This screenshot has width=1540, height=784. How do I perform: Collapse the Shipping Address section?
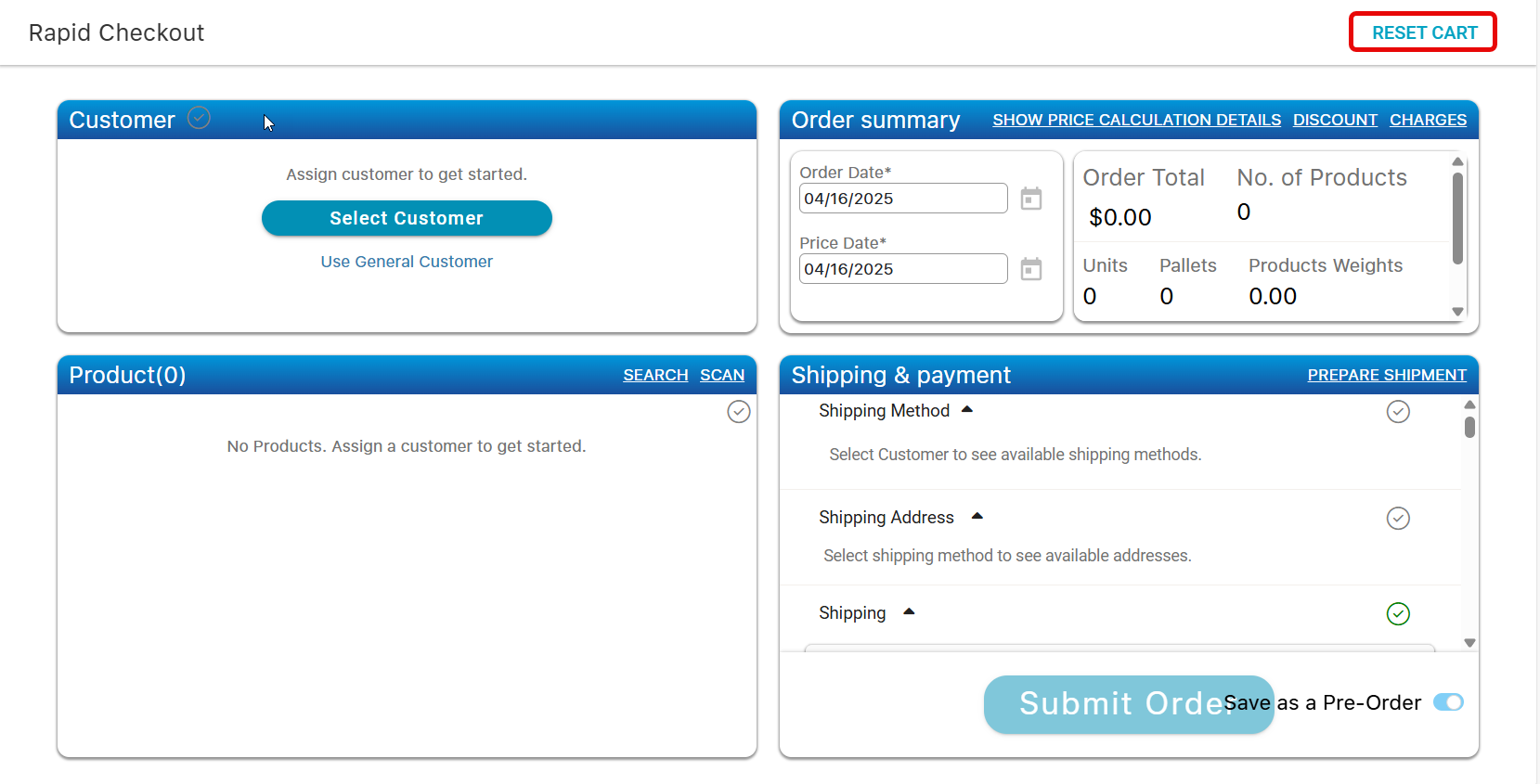(977, 517)
